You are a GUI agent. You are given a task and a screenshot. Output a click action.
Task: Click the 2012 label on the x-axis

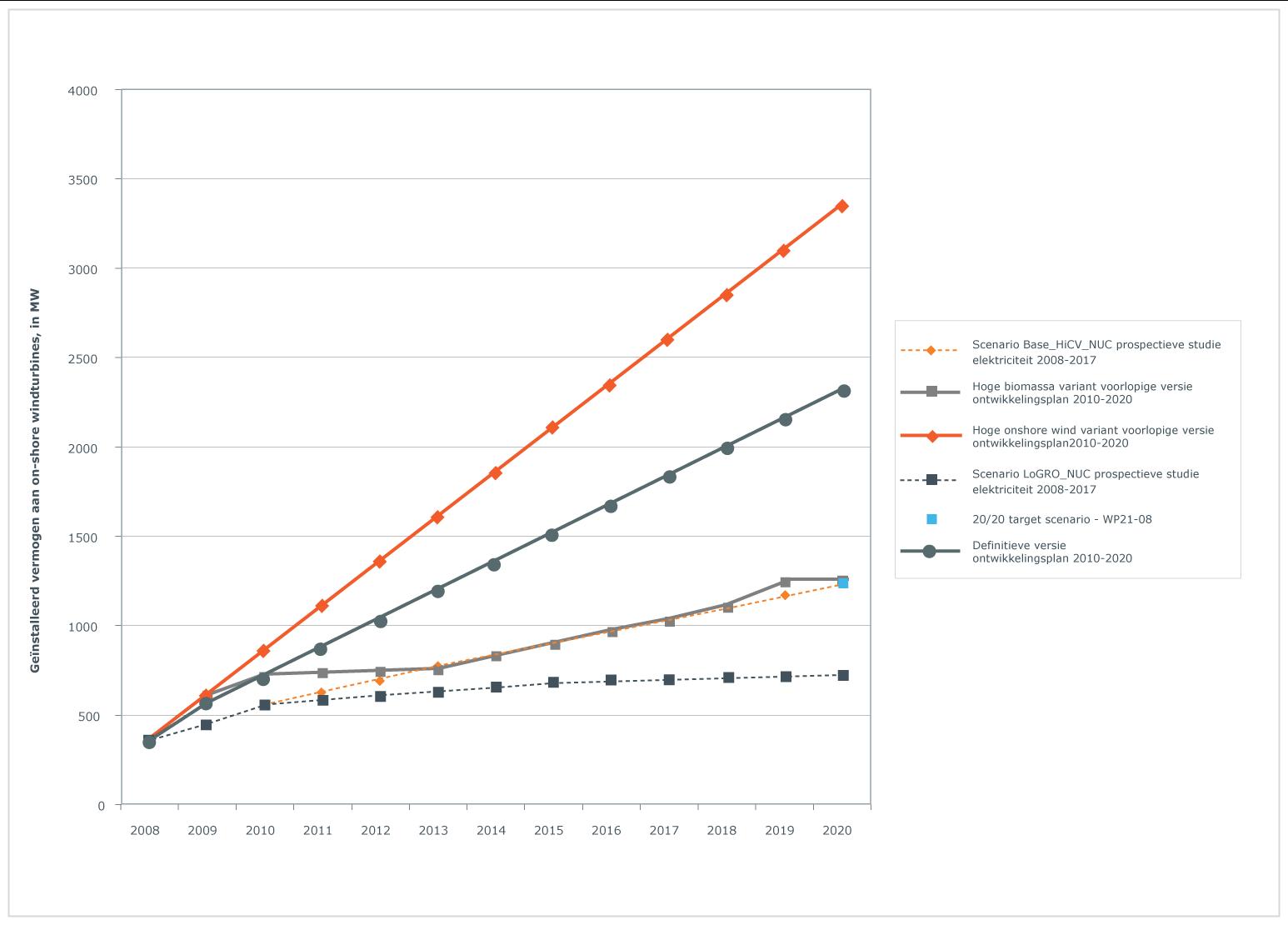click(x=376, y=831)
